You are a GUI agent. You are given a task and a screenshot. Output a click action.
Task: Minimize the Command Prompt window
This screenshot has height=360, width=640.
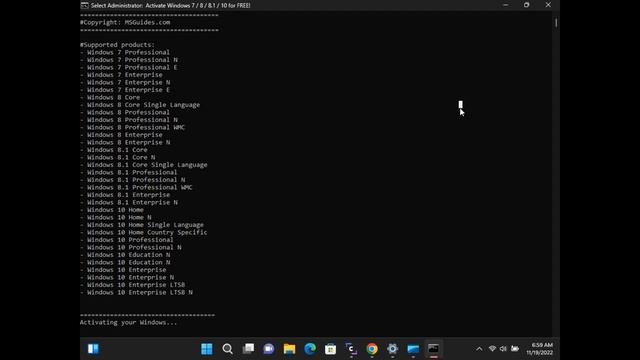[x=505, y=5]
